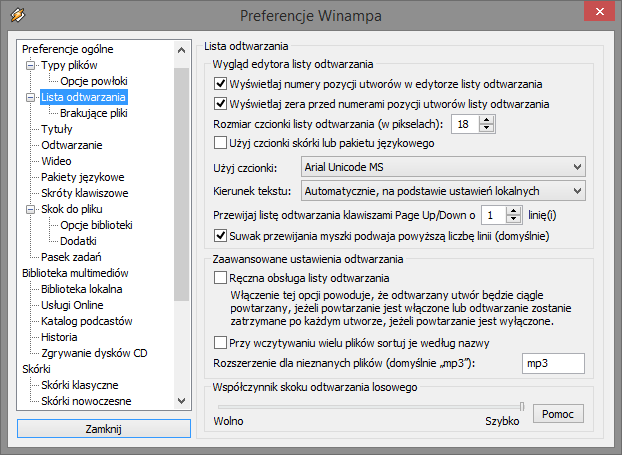Viewport: 622px width, 455px height.
Task: Select 'Typy plików' in the preferences tree
Action: coord(69,65)
